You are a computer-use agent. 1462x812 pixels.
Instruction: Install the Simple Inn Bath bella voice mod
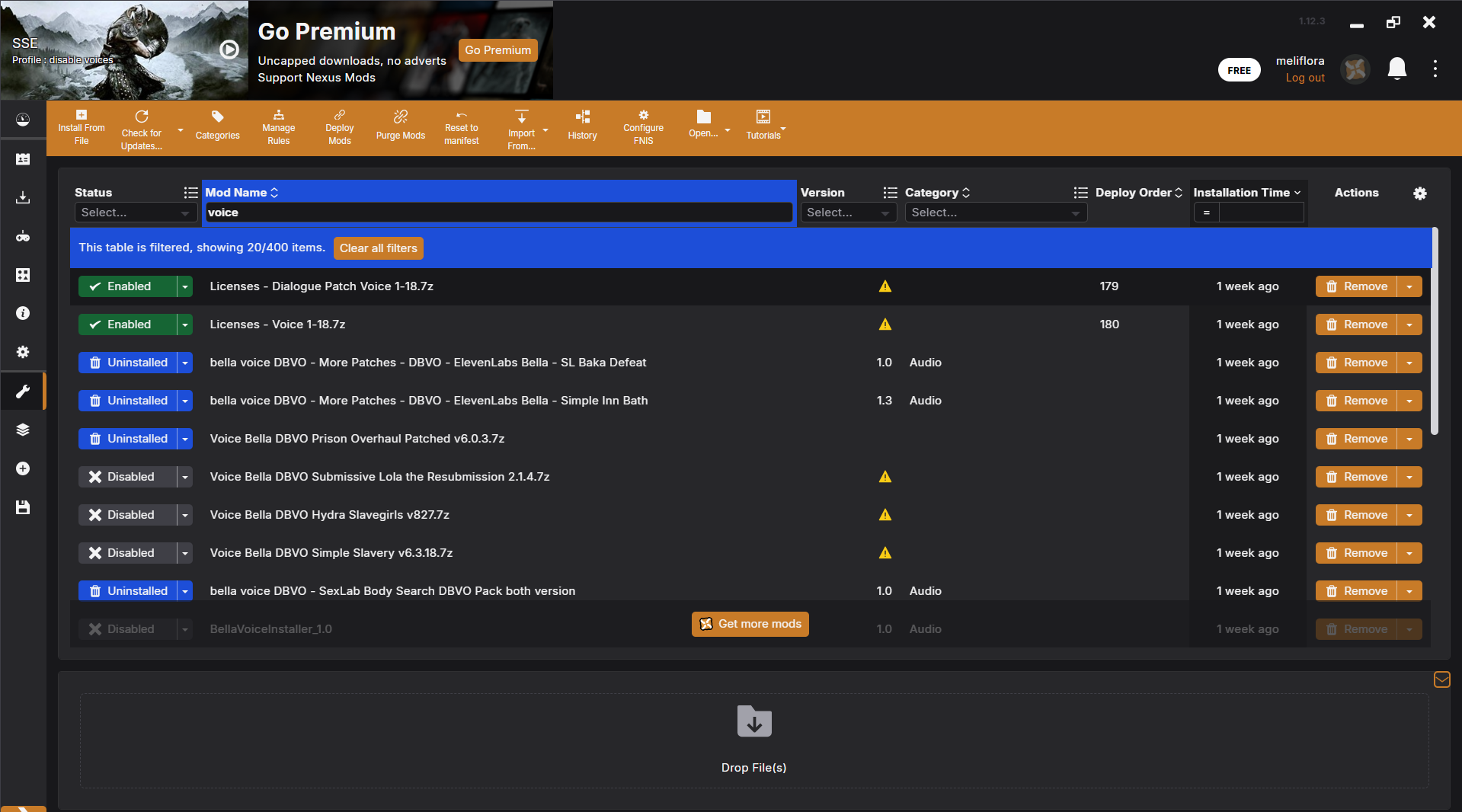(127, 401)
